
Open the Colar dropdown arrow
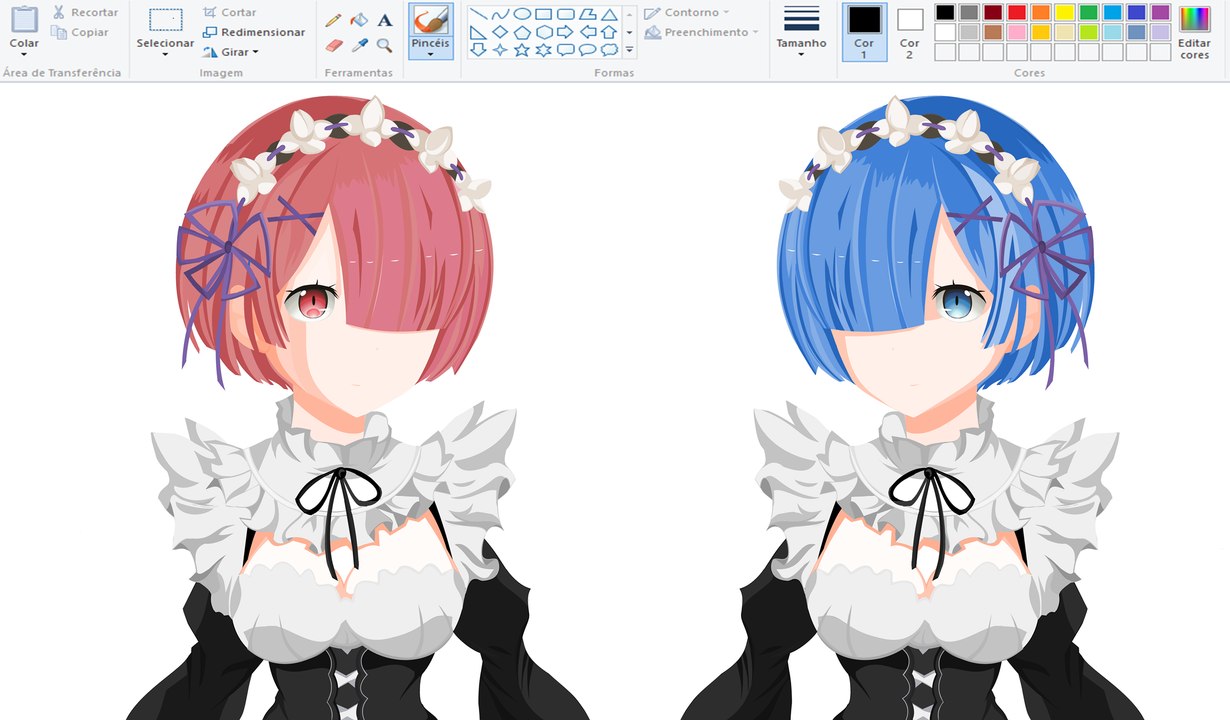point(24,55)
